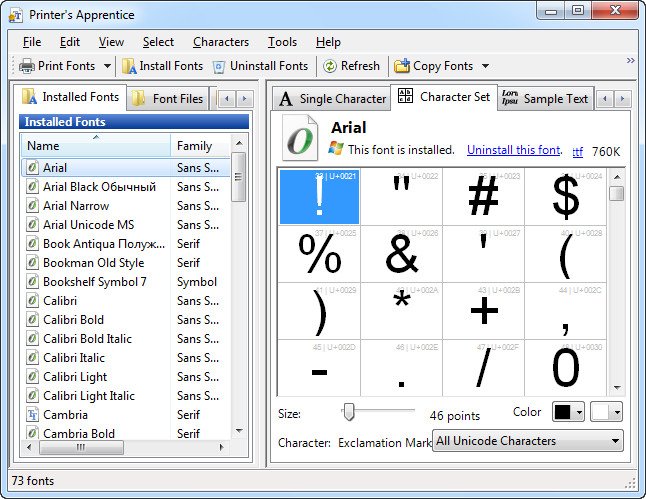Image resolution: width=646 pixels, height=499 pixels.
Task: Click the Arial Unicode MS font icon
Action: (32, 225)
